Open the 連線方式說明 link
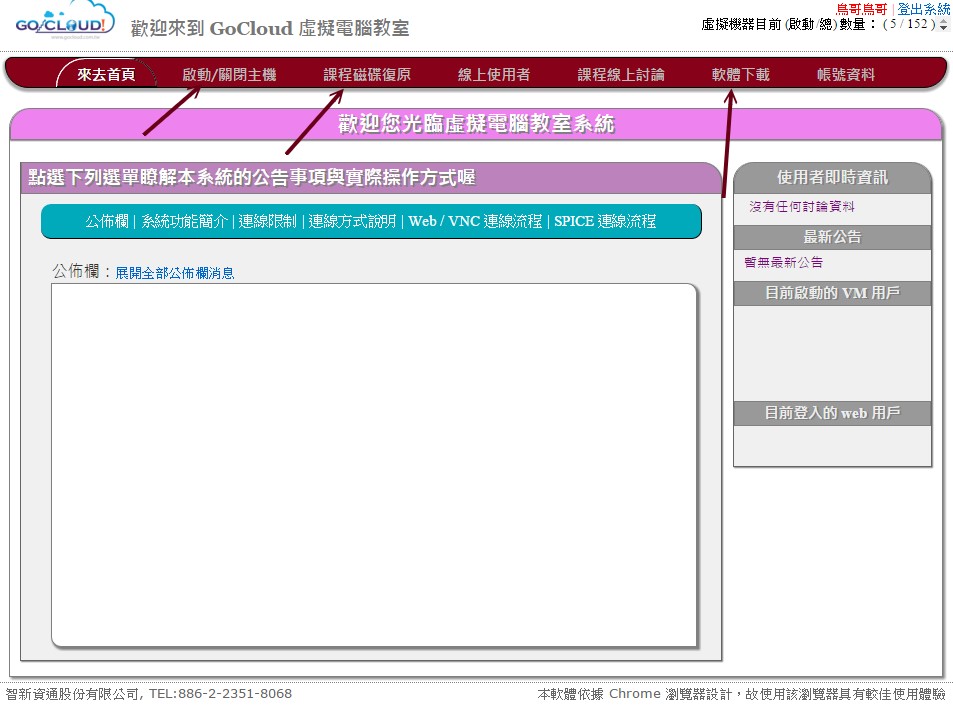The height and width of the screenshot is (708, 953). pyautogui.click(x=352, y=222)
